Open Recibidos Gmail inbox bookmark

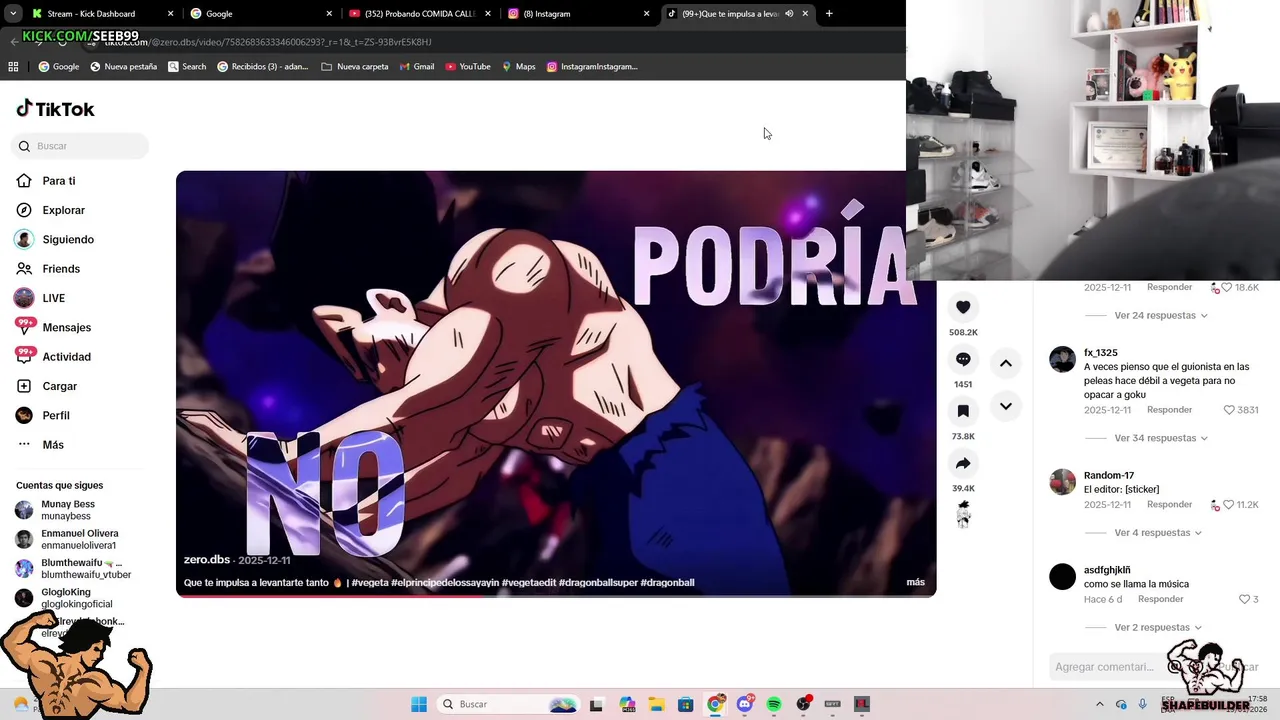(263, 67)
